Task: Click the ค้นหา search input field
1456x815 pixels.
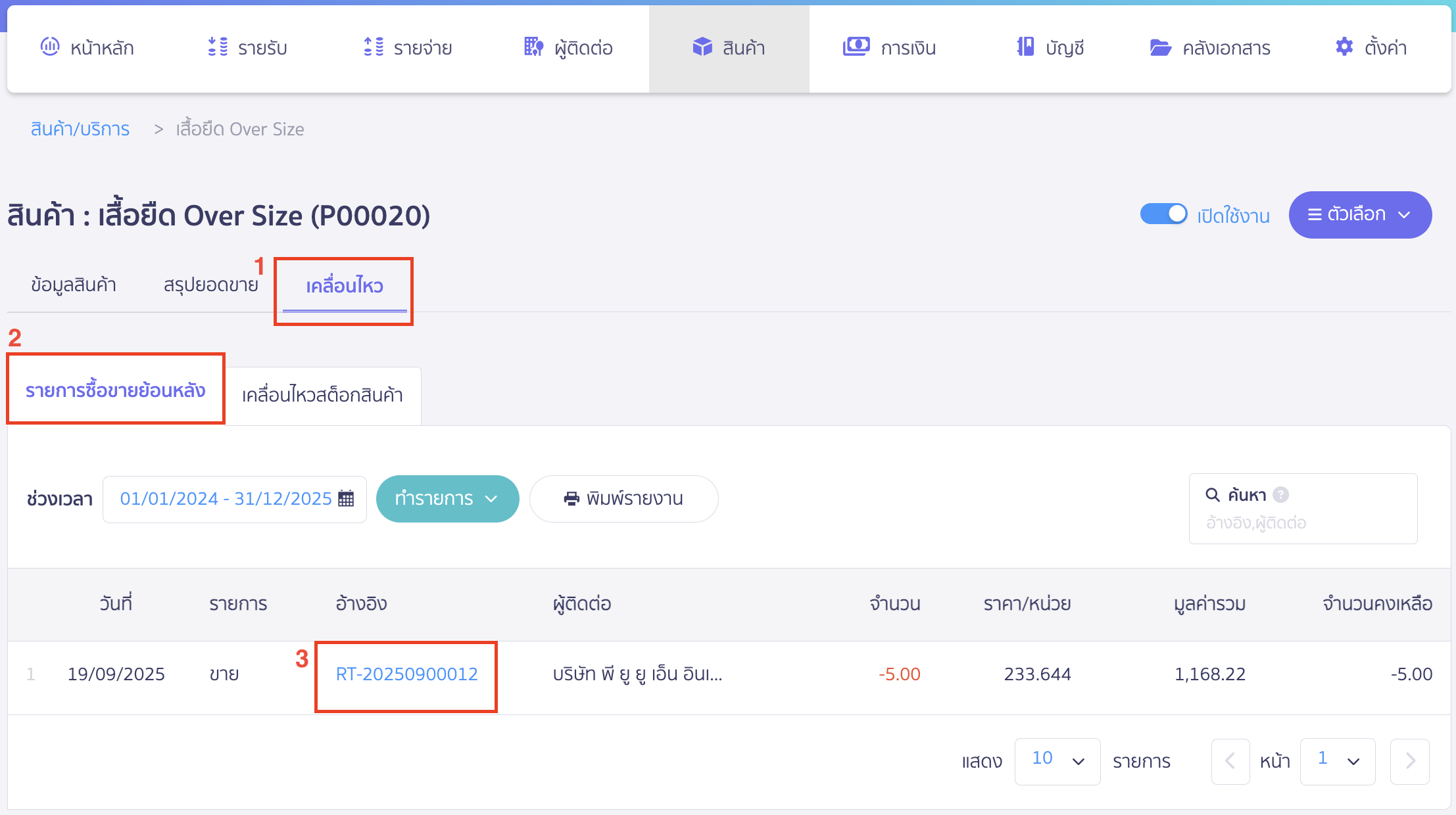Action: coord(1302,523)
